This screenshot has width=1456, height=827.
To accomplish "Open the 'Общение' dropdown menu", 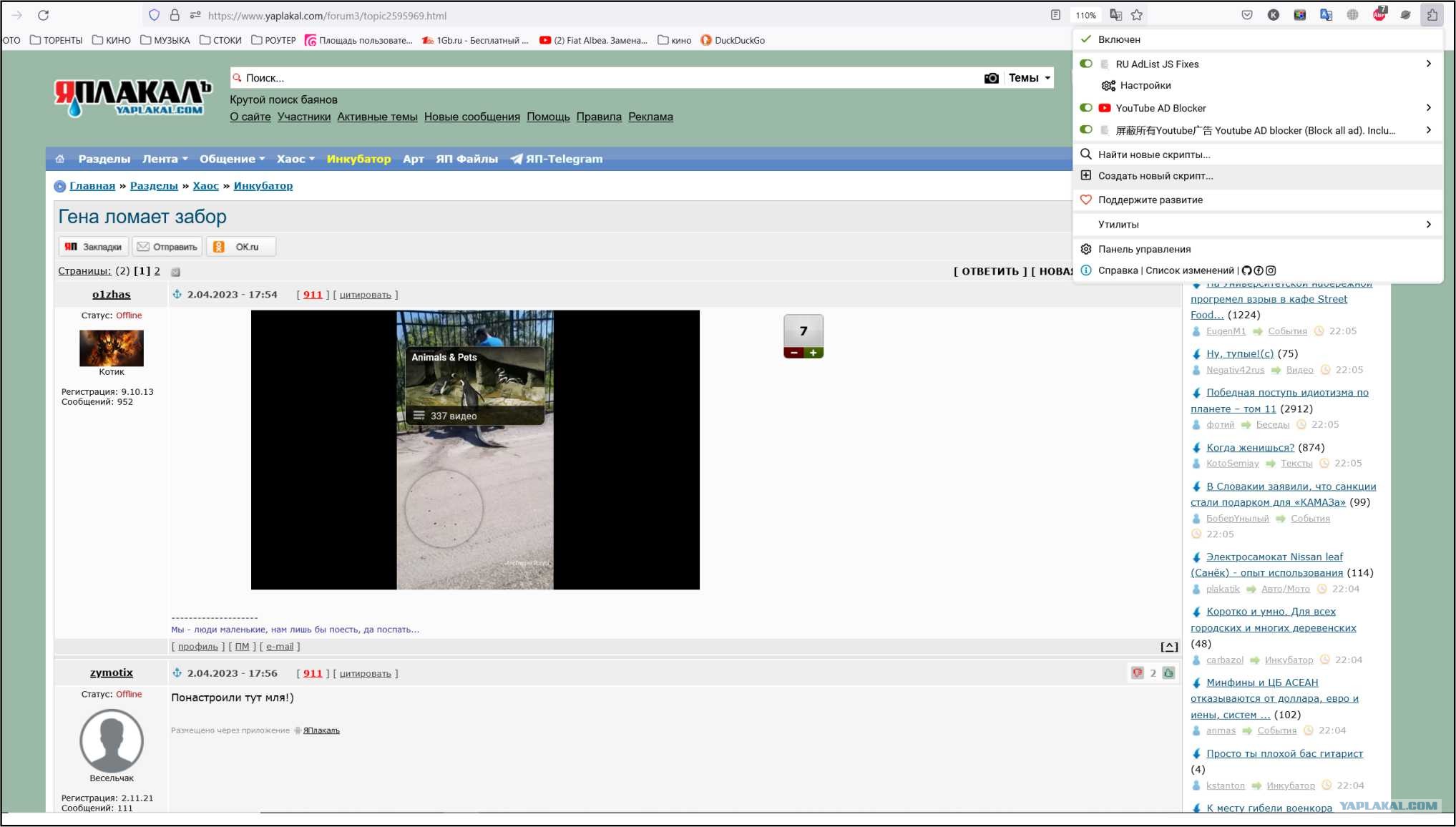I will 232,159.
